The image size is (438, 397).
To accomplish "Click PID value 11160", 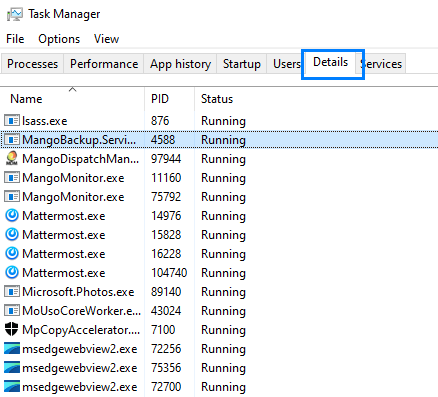I will tap(166, 178).
